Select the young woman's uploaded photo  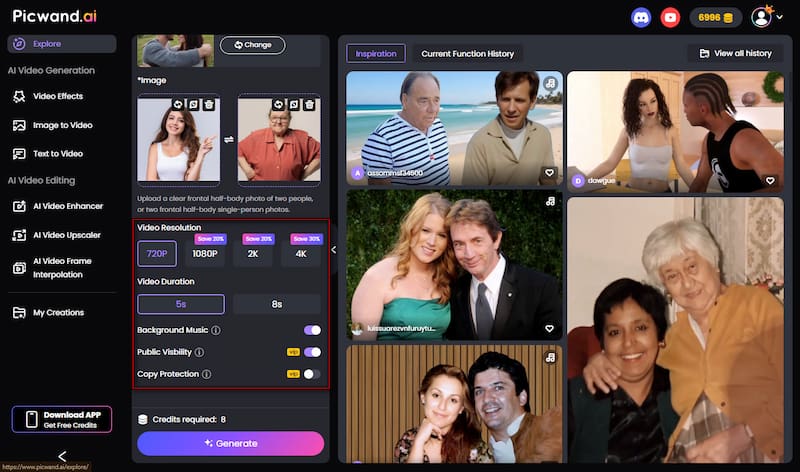pos(179,140)
